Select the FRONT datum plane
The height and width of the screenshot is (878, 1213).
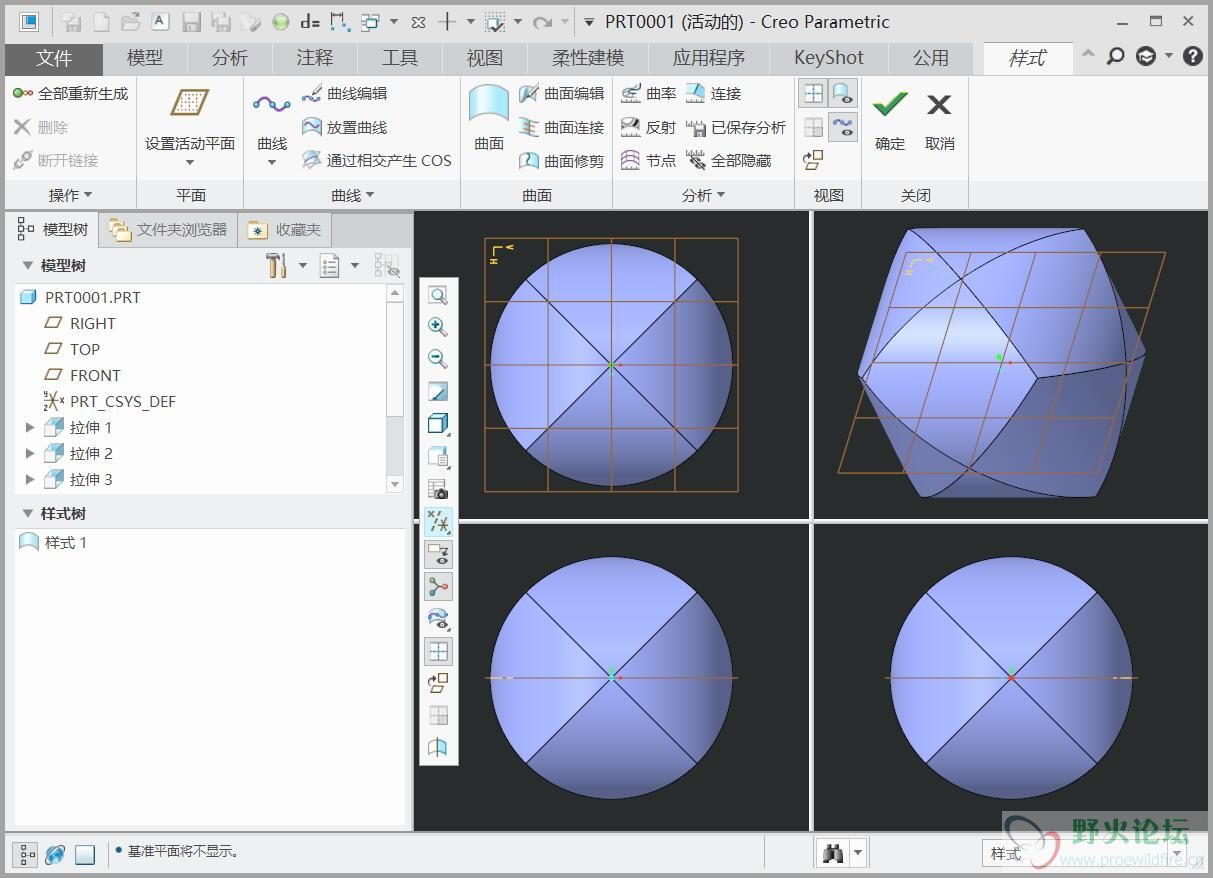tap(95, 375)
